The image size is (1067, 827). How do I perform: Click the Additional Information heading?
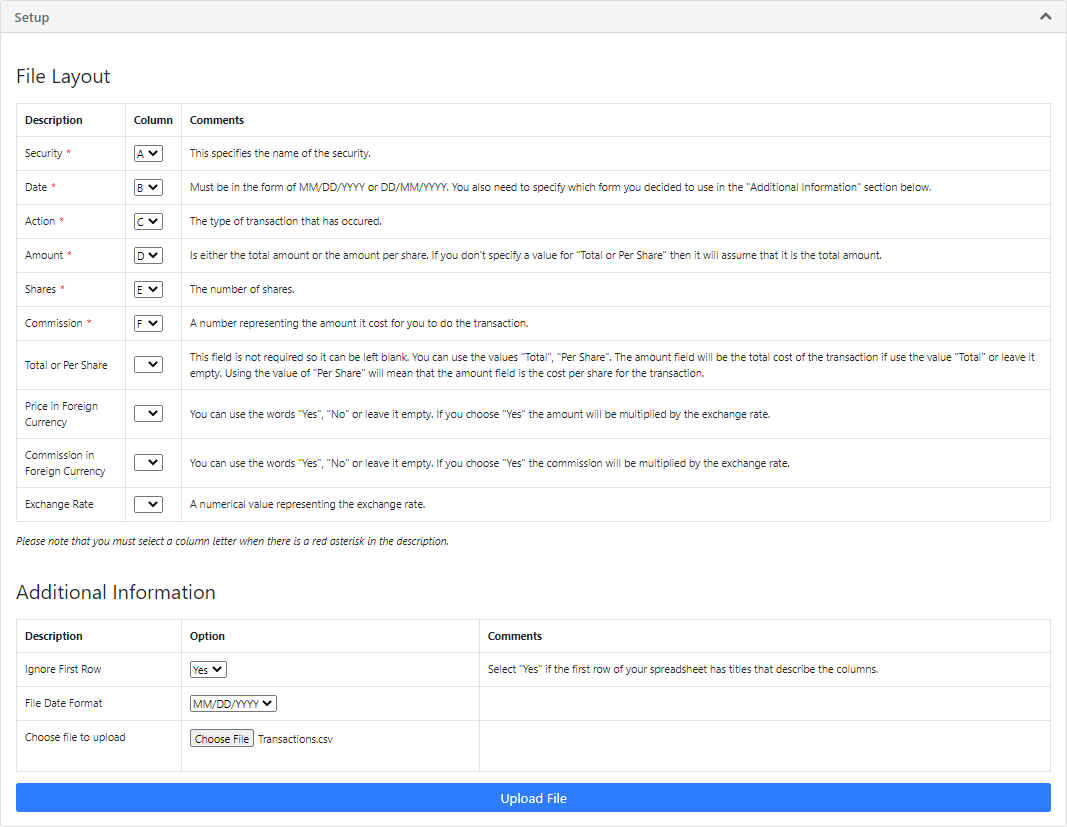point(116,592)
